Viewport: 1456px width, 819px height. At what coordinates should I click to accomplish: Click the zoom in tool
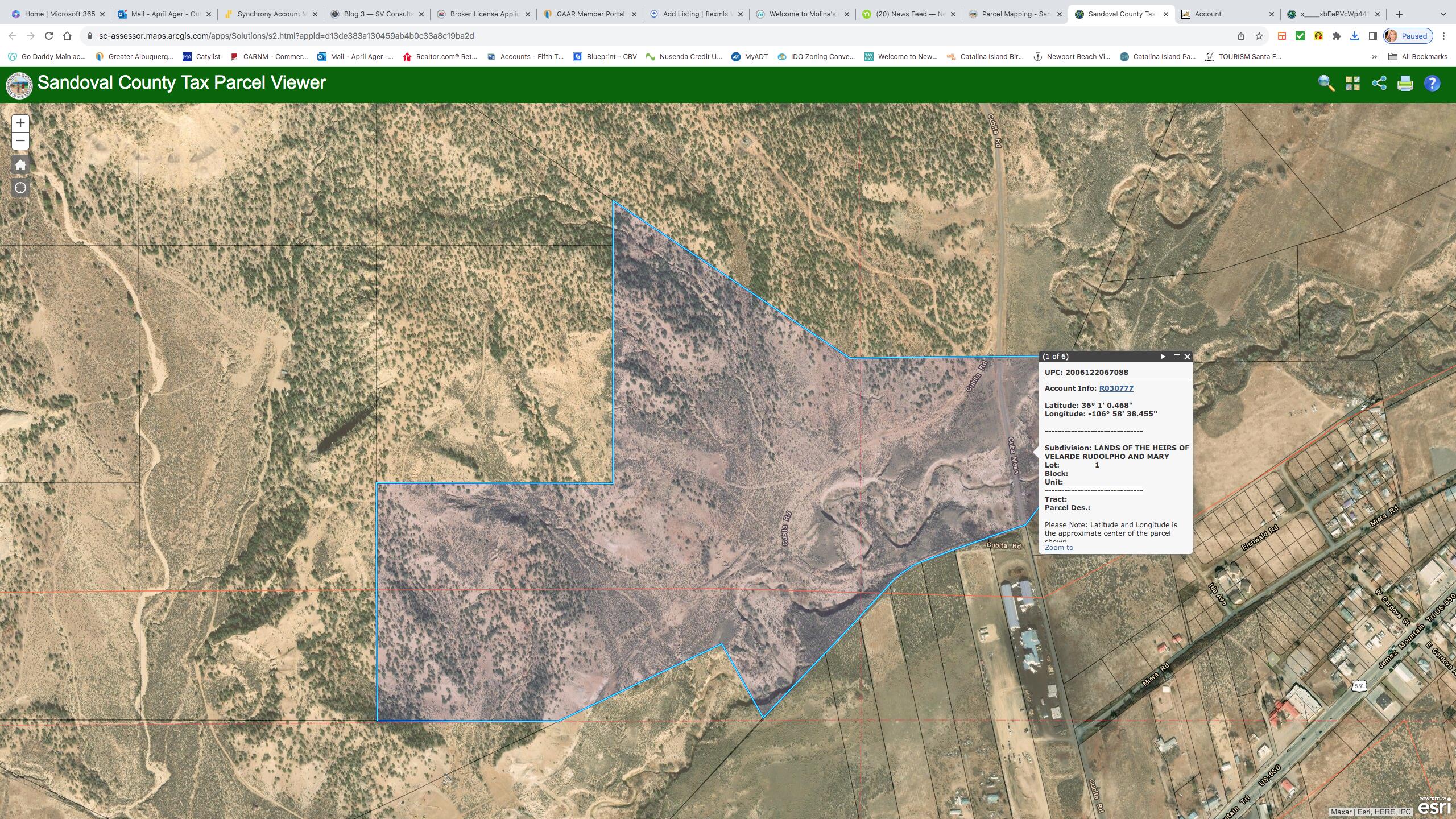(x=20, y=123)
